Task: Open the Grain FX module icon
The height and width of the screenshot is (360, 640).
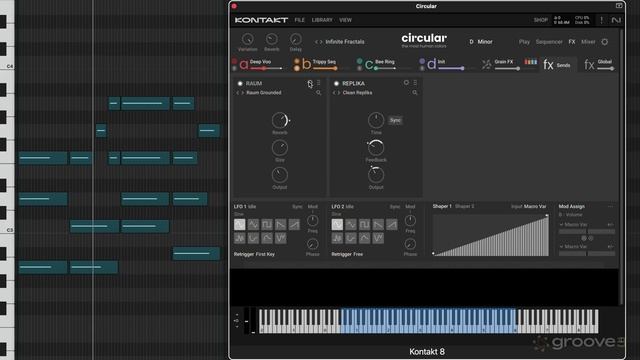Action: (486, 64)
